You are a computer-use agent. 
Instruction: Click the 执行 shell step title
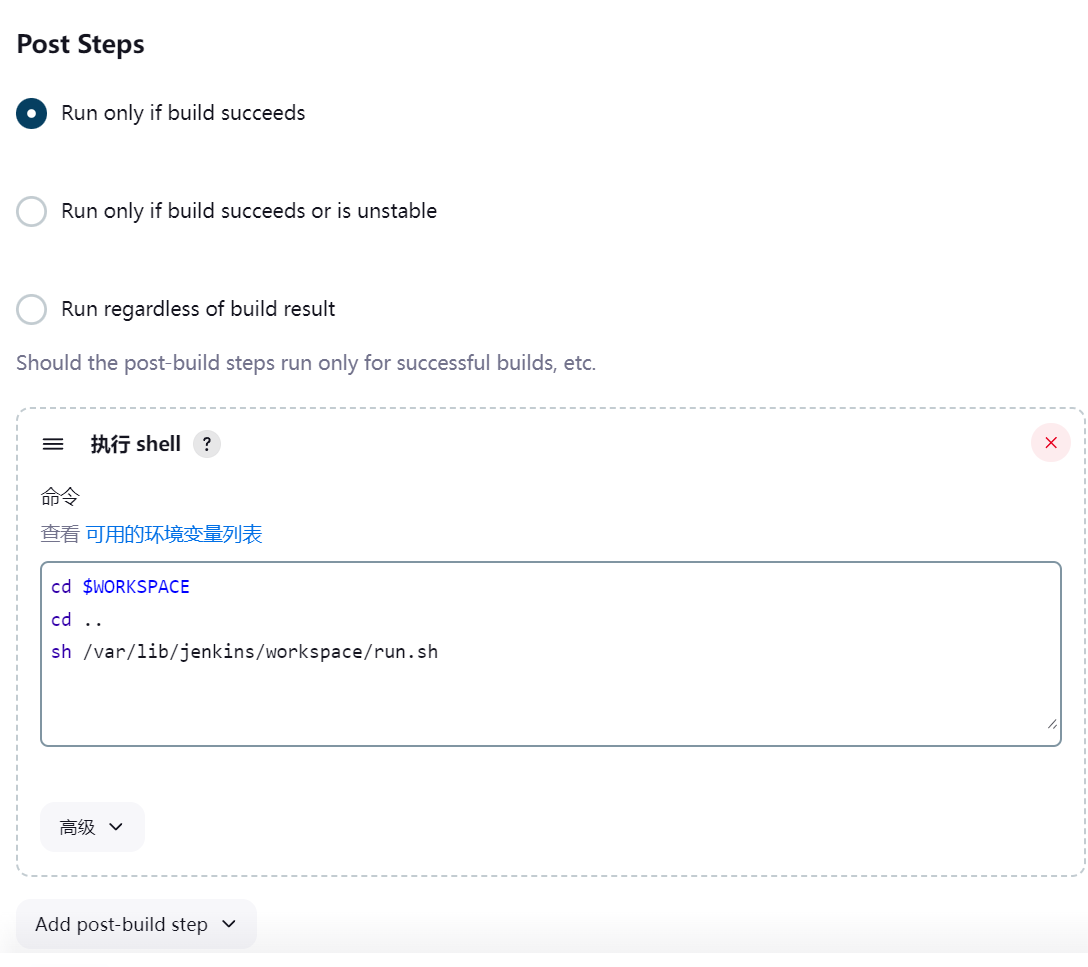[135, 444]
